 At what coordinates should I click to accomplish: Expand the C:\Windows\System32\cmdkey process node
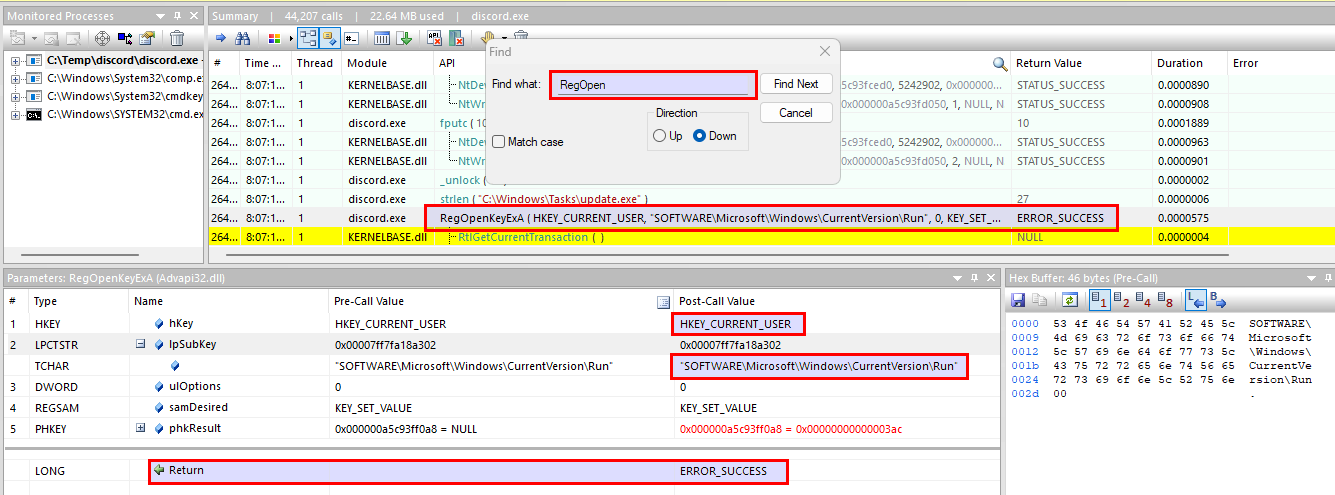pyautogui.click(x=16, y=97)
